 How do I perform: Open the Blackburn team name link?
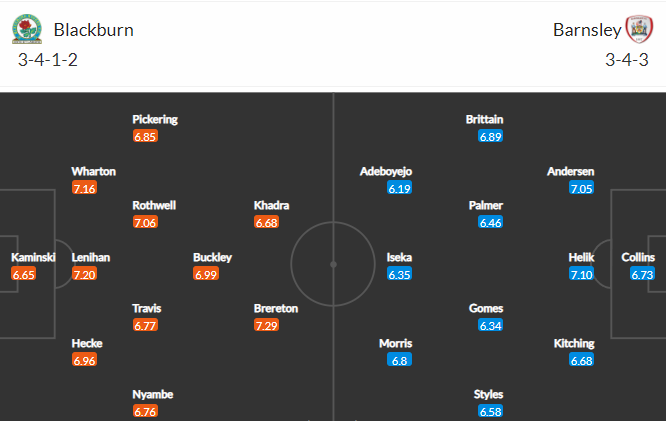pyautogui.click(x=93, y=30)
